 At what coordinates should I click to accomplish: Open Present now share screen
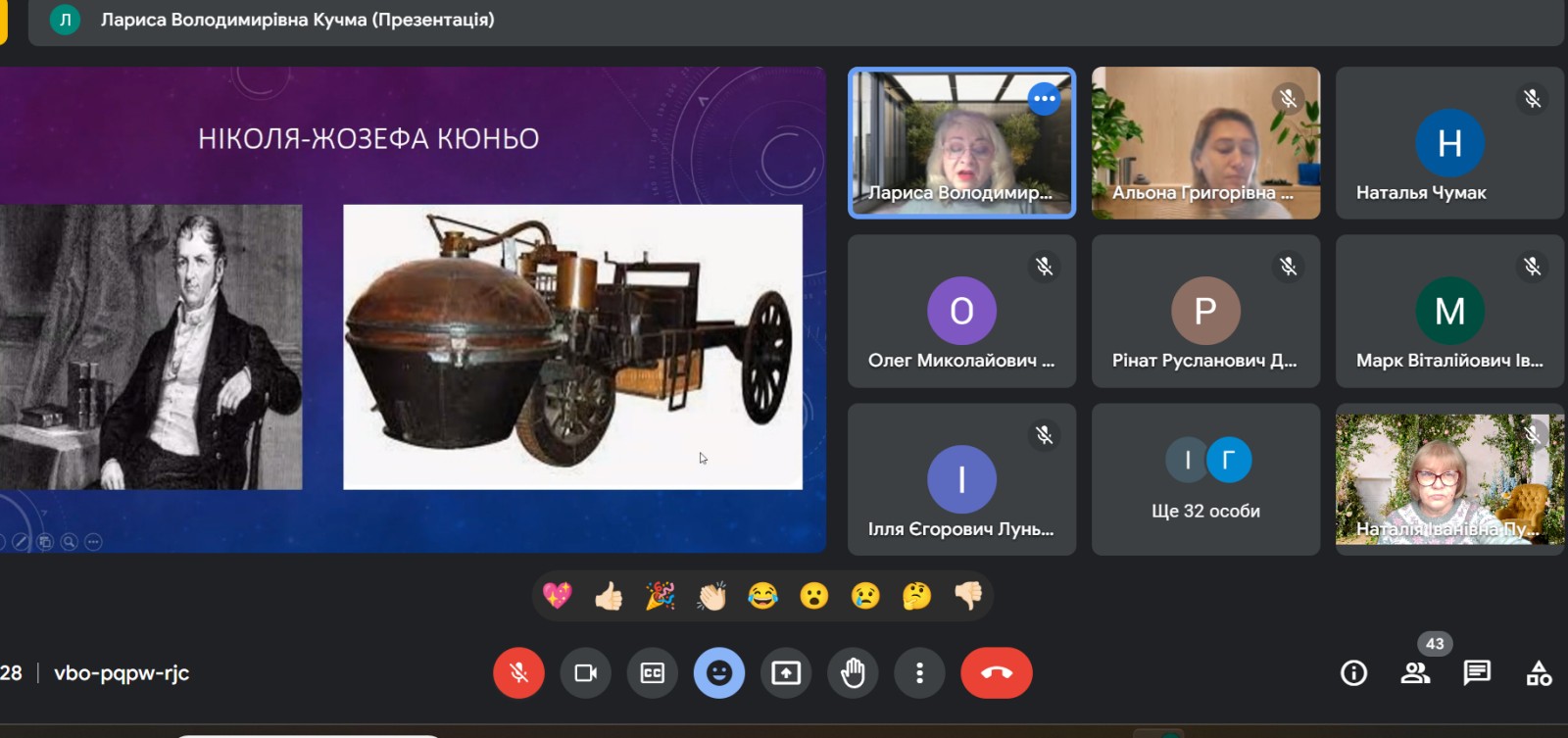(786, 673)
